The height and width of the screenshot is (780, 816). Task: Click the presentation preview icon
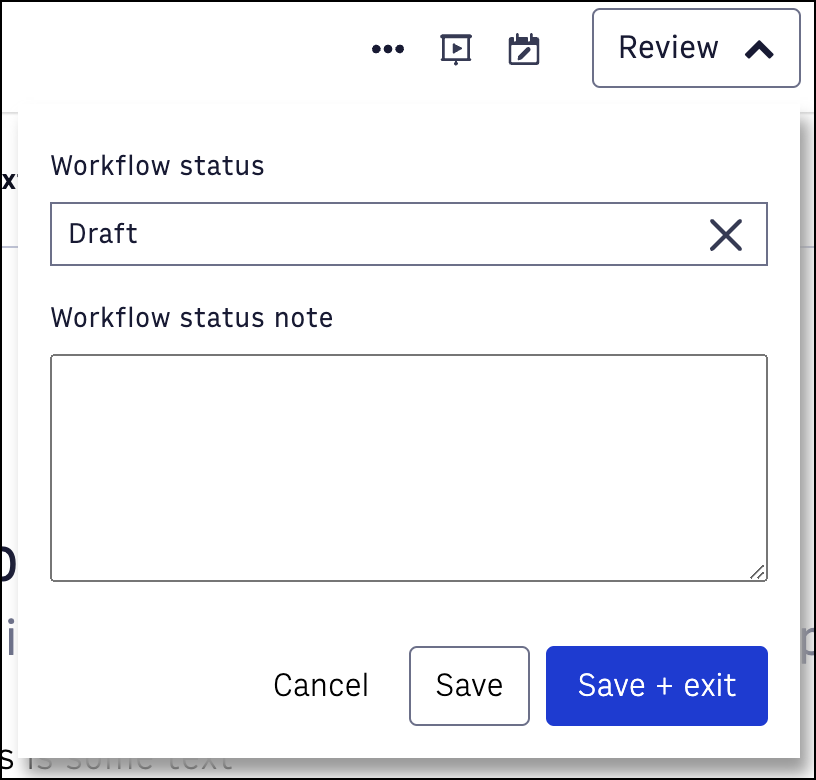pos(456,49)
